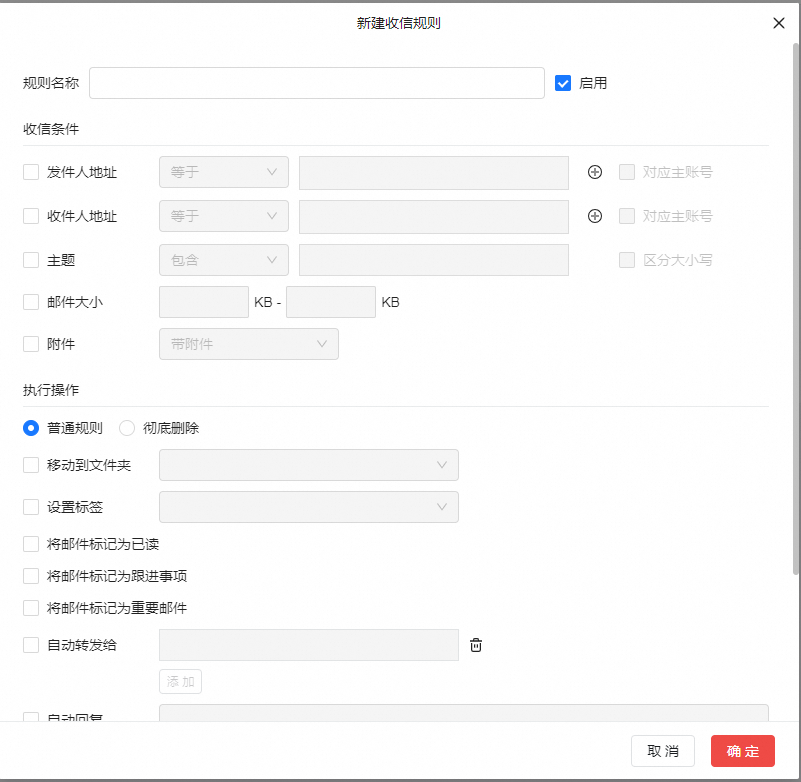Screen dimensions: 801x782
Task: Enable the 邮件大小 condition
Action: tap(30, 302)
